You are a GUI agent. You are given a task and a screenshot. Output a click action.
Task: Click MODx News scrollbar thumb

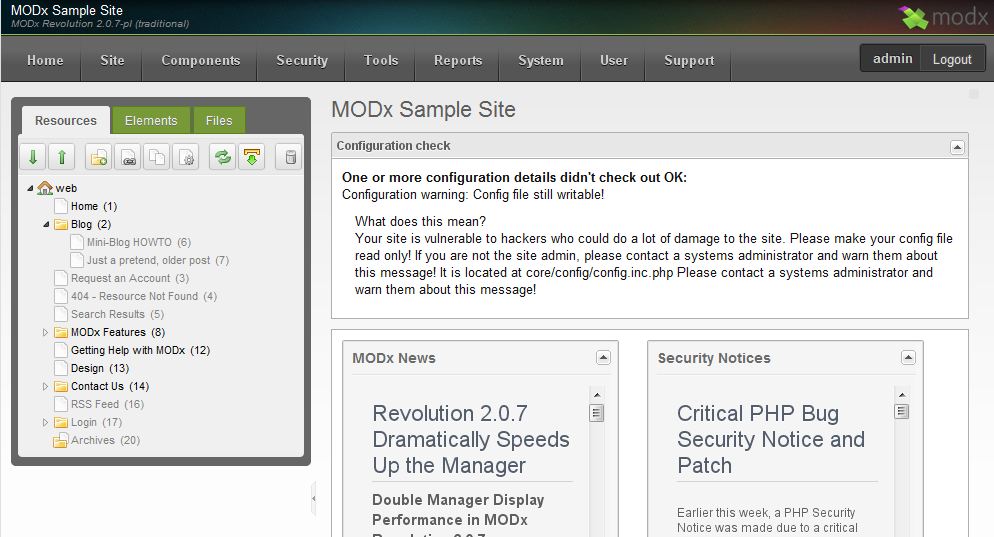click(x=597, y=413)
